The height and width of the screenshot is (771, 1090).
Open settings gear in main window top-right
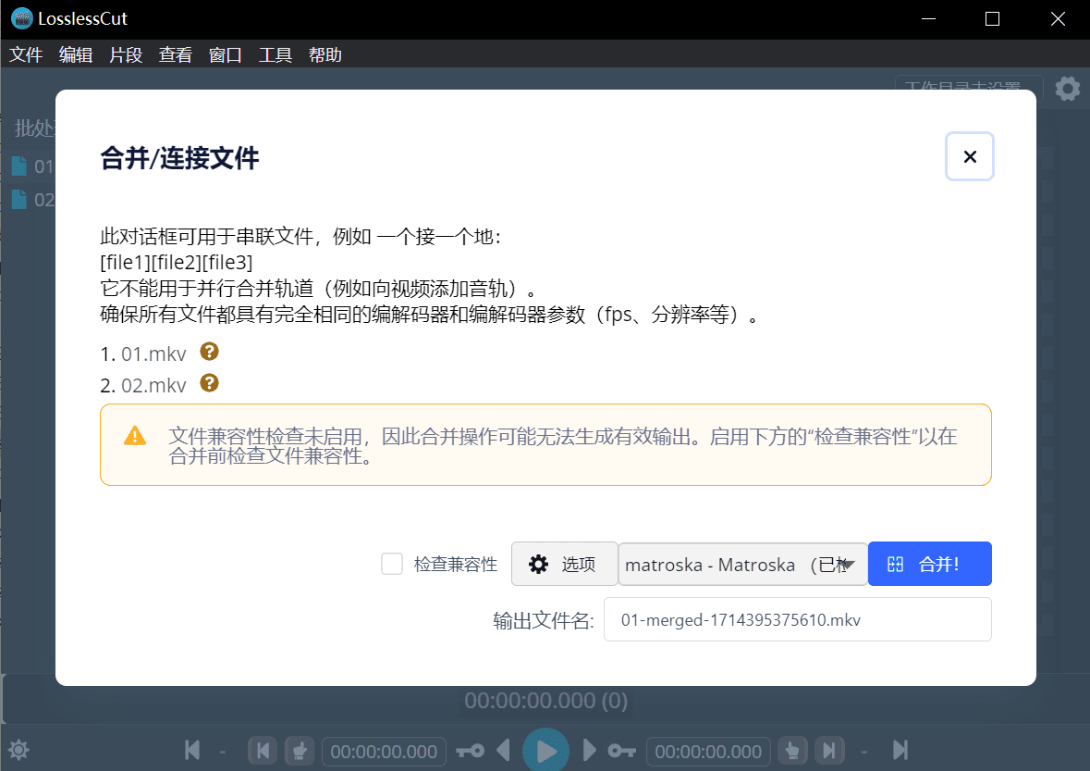point(1068,89)
